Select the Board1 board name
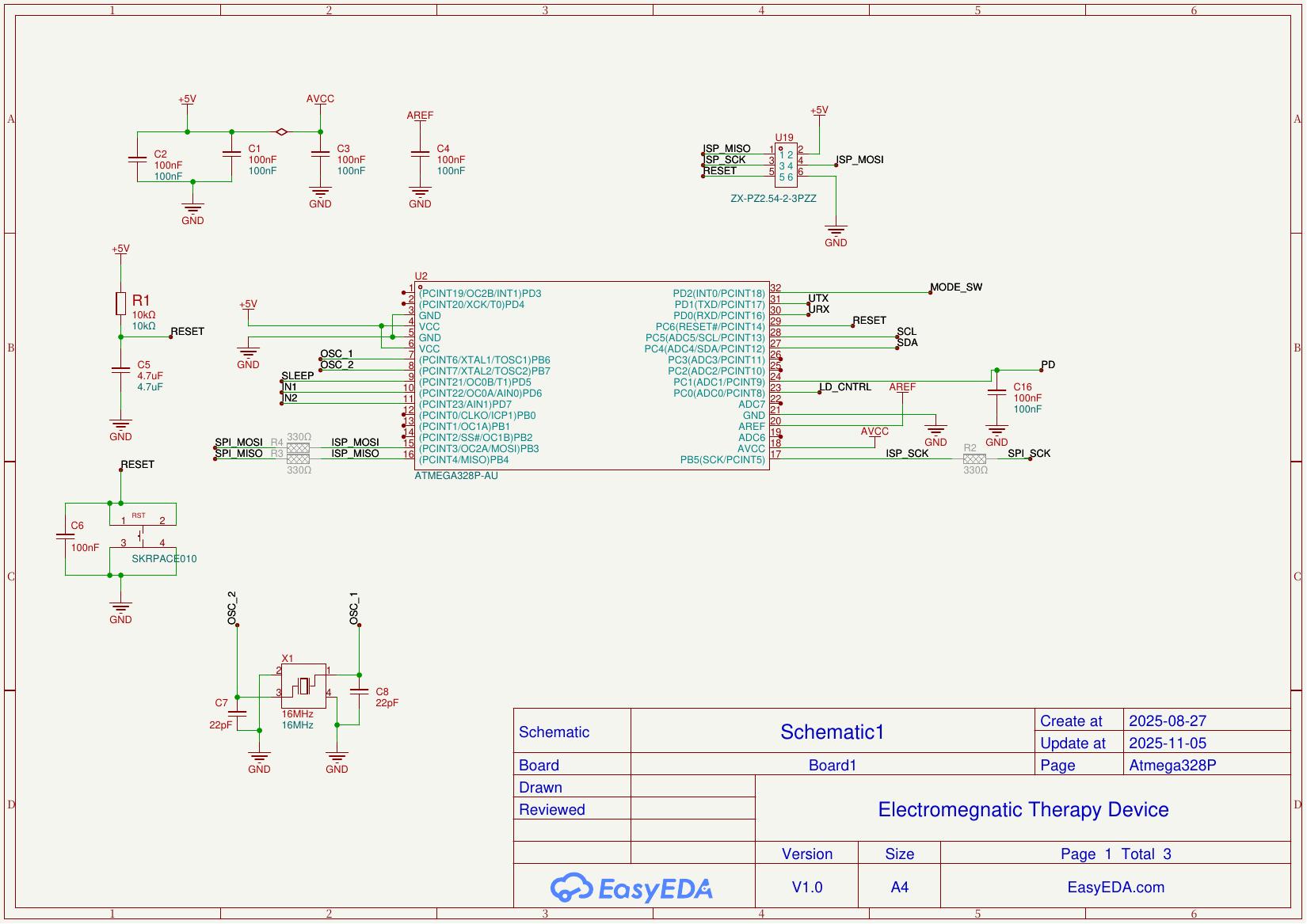1307x924 pixels. [833, 766]
